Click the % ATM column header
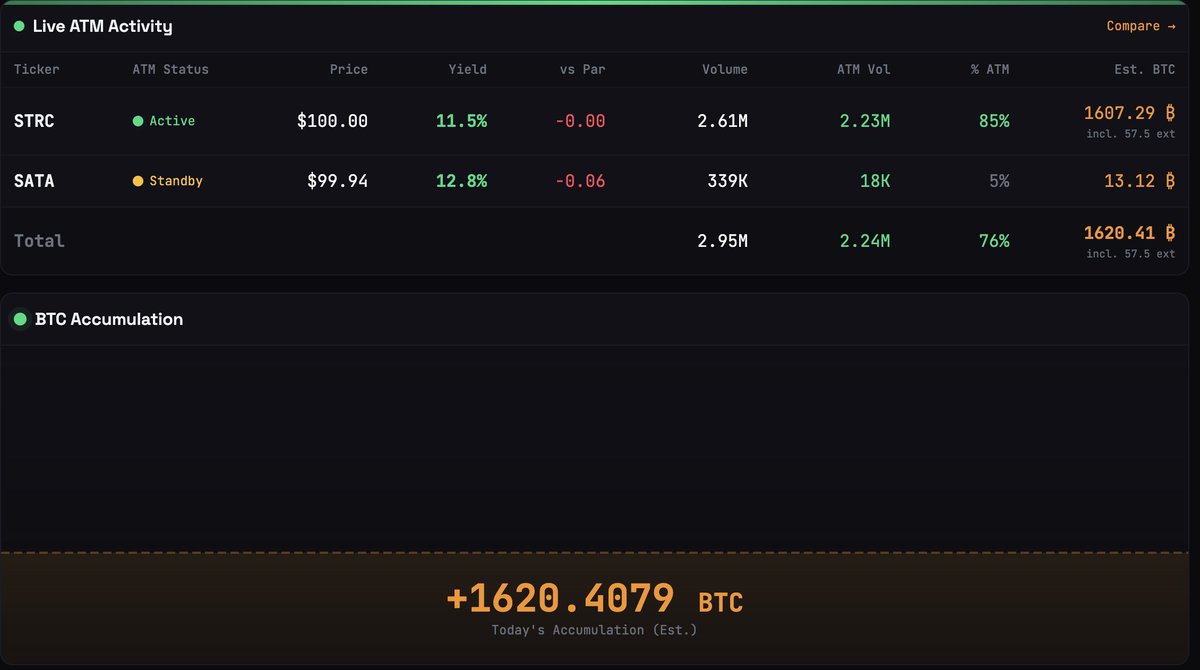The image size is (1200, 670). 990,69
